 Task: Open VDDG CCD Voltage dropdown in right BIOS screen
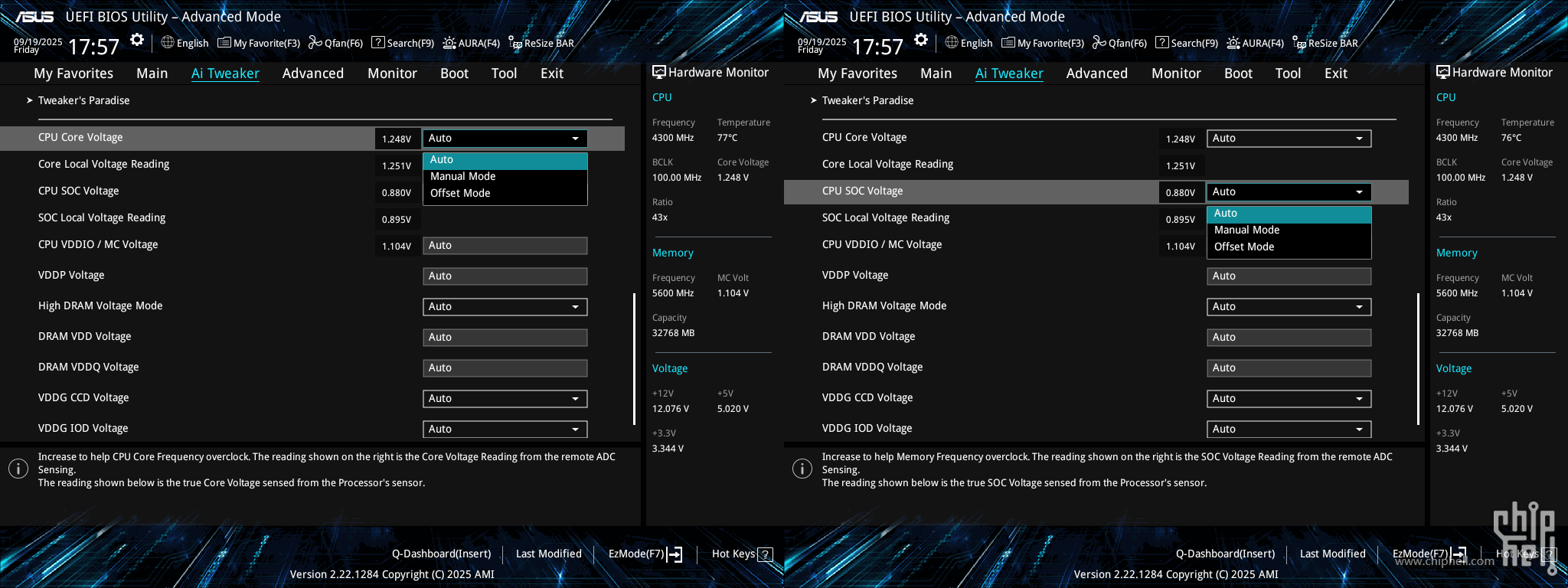1289,399
